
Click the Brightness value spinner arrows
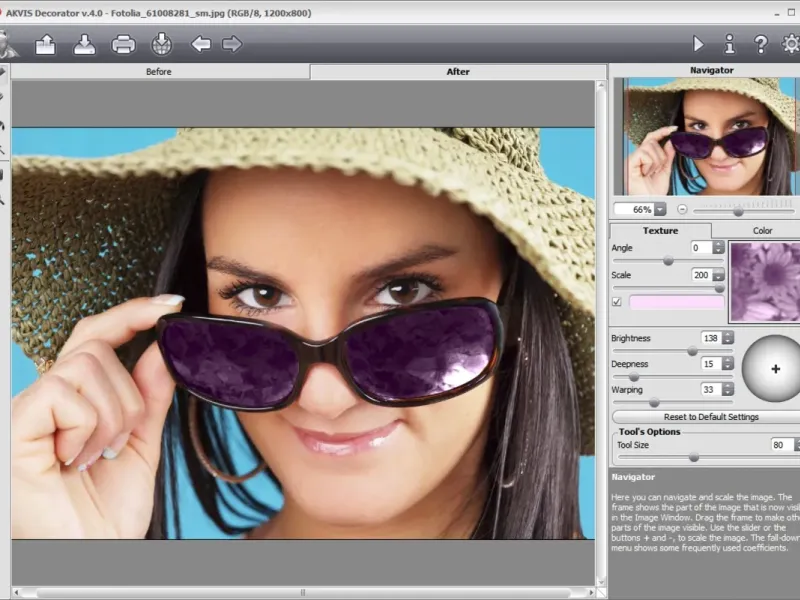coord(728,339)
